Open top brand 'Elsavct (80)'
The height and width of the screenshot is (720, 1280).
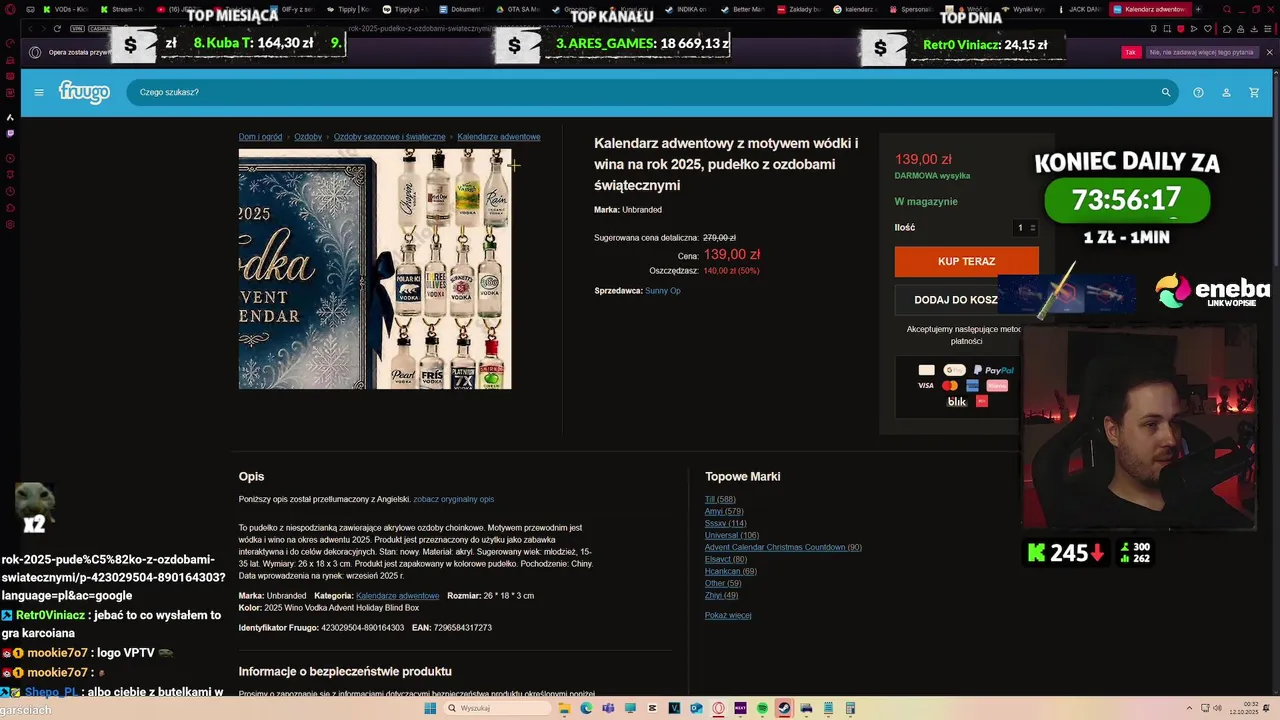click(x=726, y=560)
